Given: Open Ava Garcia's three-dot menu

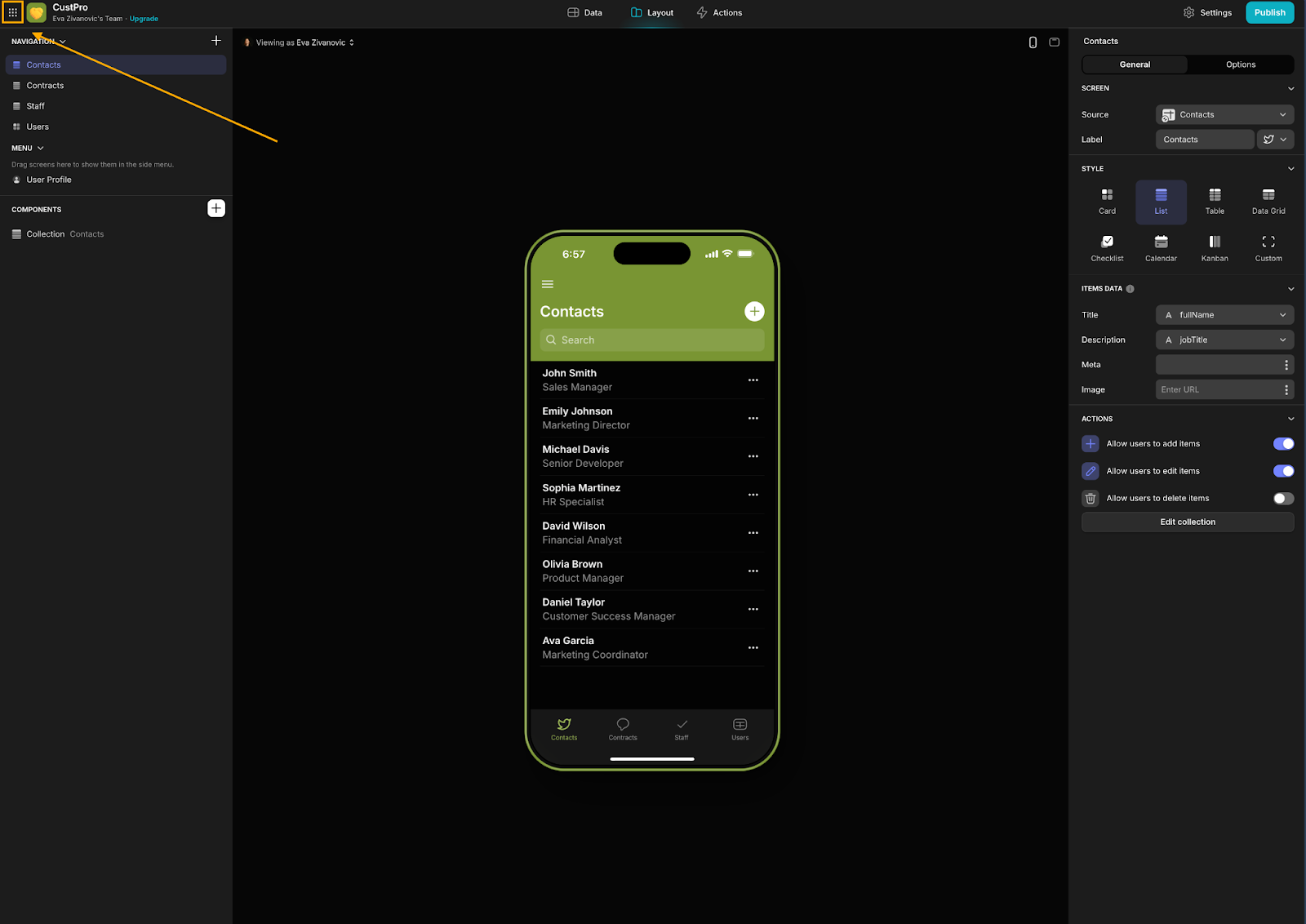Looking at the screenshot, I should 753,648.
